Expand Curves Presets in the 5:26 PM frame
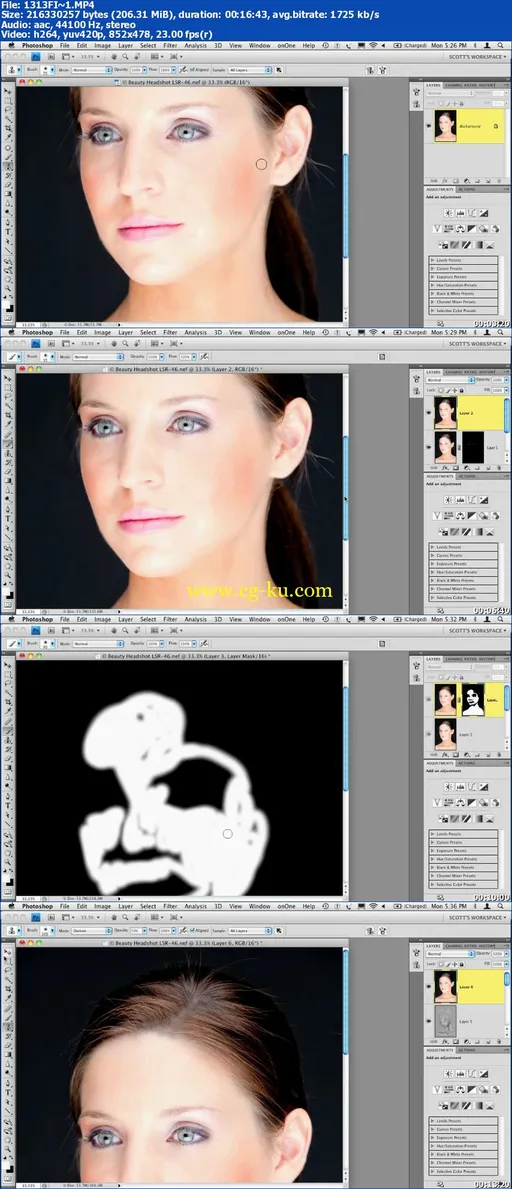512x1189 pixels. 432,268
